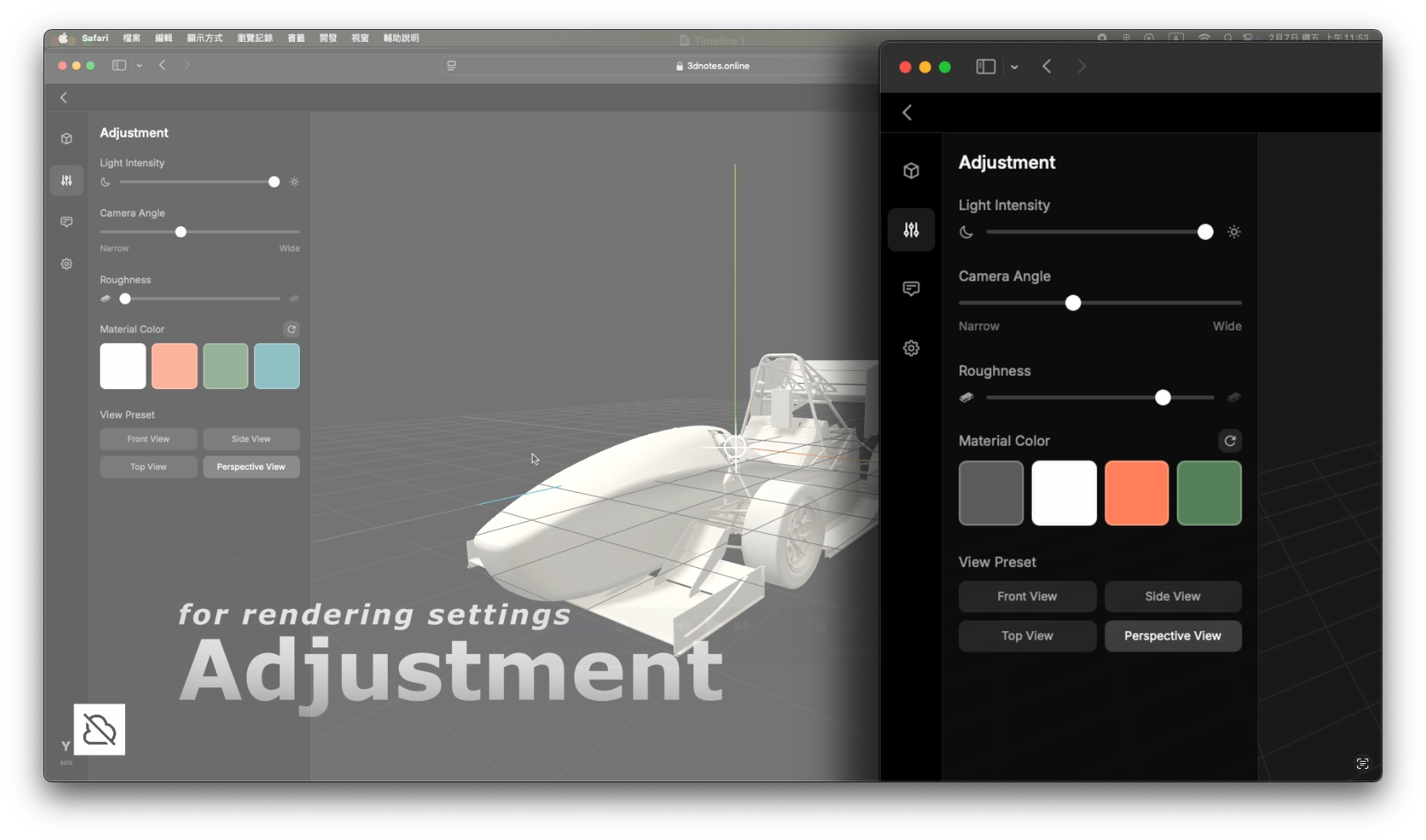Click the Roughness slider handle in the dark window
The image size is (1426, 840).
coord(1162,397)
